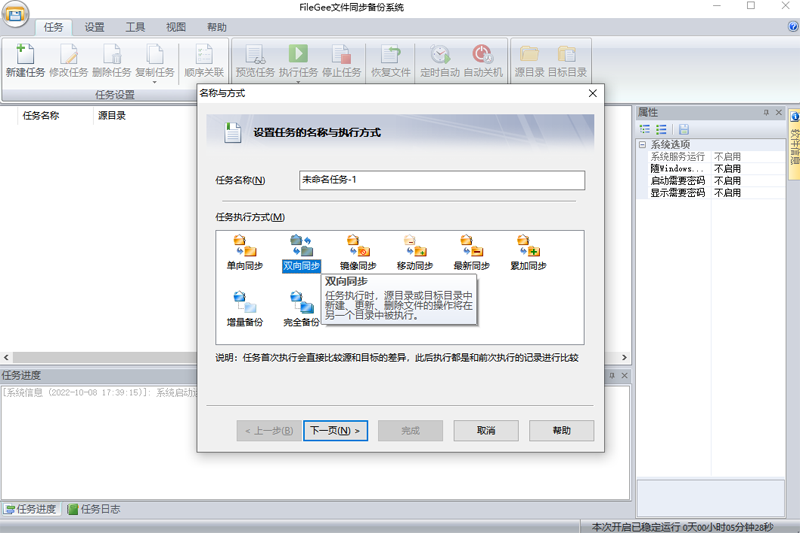The height and width of the screenshot is (533, 800).
Task: Open the 复制任务 dropdown arrow
Action: (x=155, y=82)
